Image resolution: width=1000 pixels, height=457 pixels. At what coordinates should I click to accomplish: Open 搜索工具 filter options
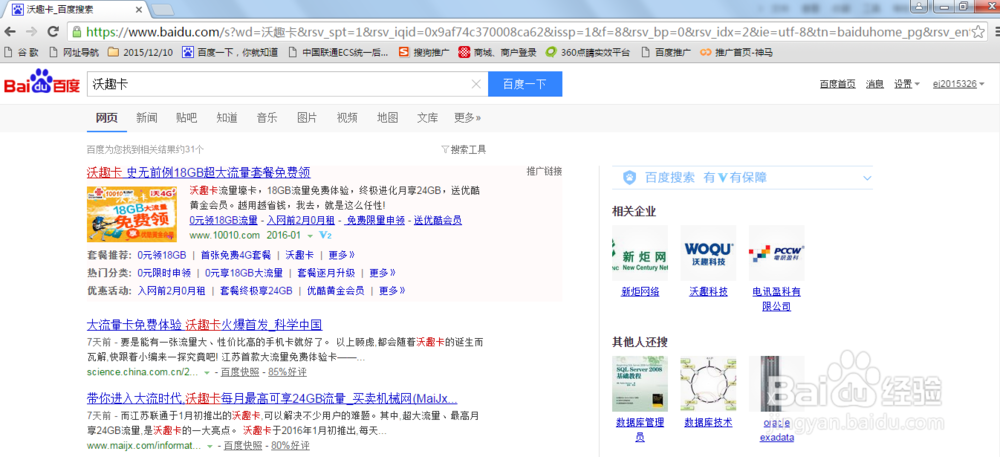464,150
